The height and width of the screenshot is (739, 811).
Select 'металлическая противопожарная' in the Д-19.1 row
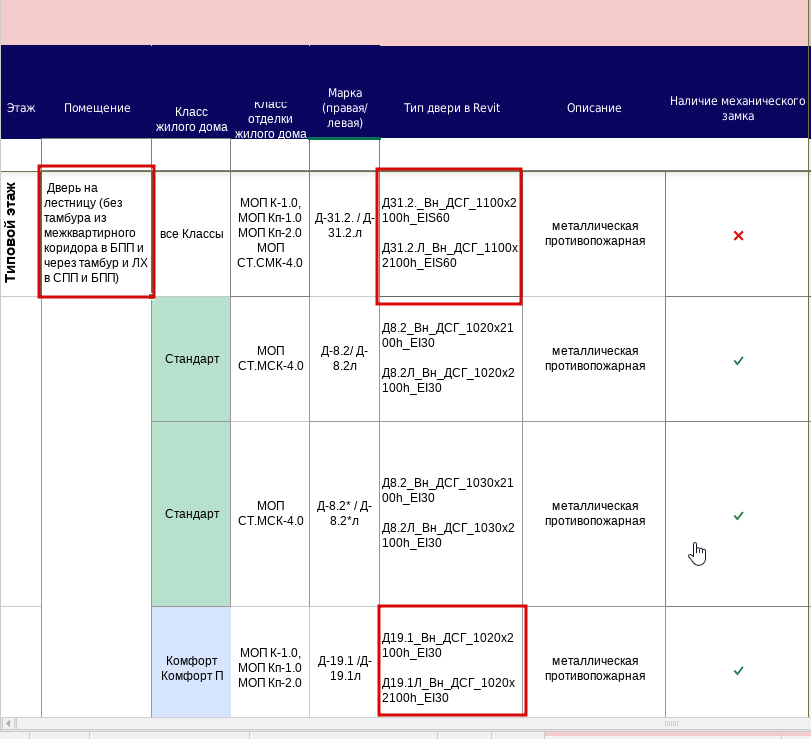pyautogui.click(x=594, y=662)
